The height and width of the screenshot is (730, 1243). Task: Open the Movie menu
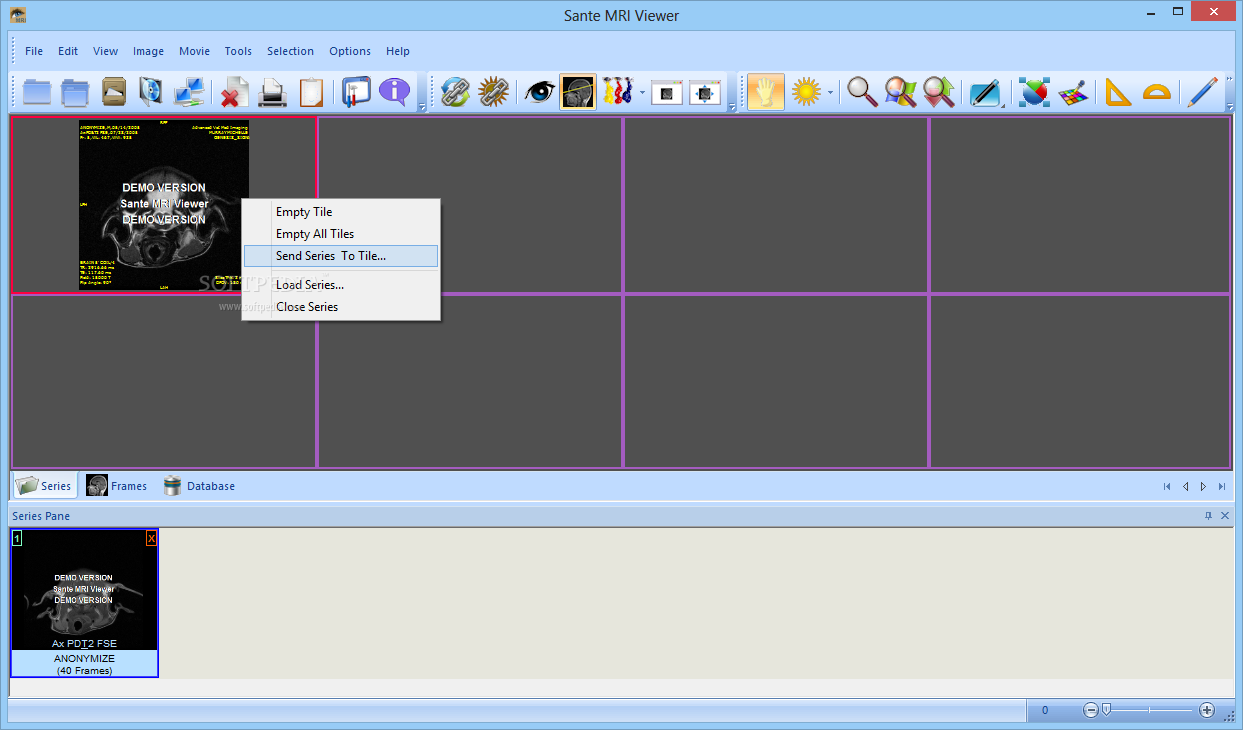point(194,51)
